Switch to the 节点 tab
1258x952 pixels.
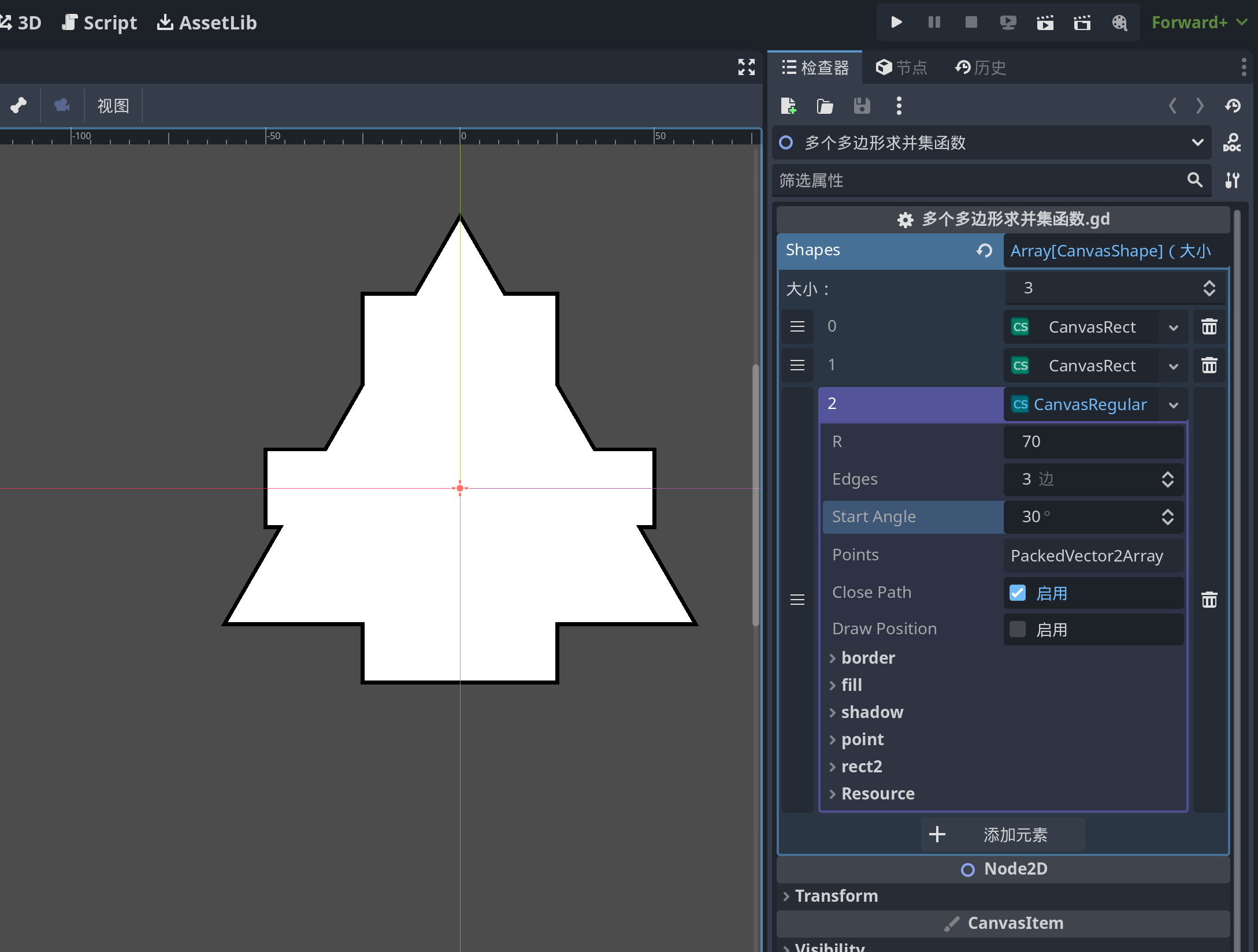(x=901, y=68)
